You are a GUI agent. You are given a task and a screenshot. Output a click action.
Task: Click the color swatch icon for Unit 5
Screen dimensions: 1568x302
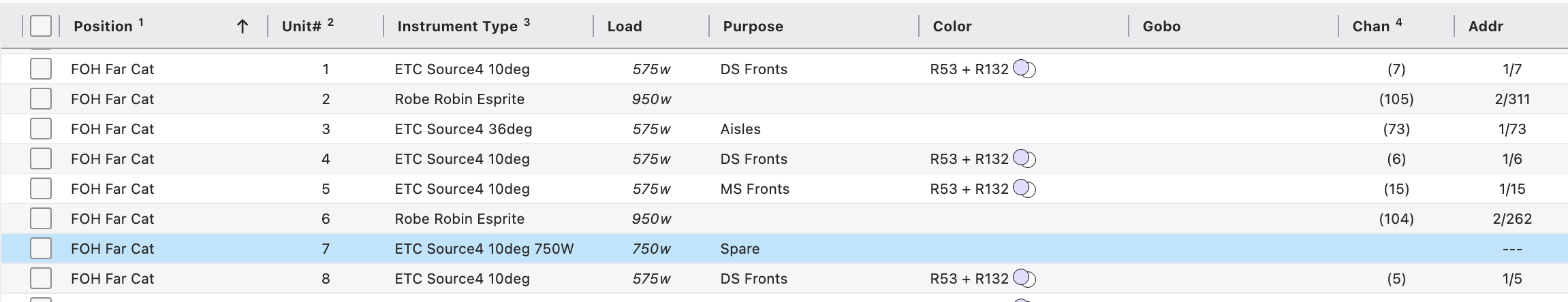click(1024, 189)
